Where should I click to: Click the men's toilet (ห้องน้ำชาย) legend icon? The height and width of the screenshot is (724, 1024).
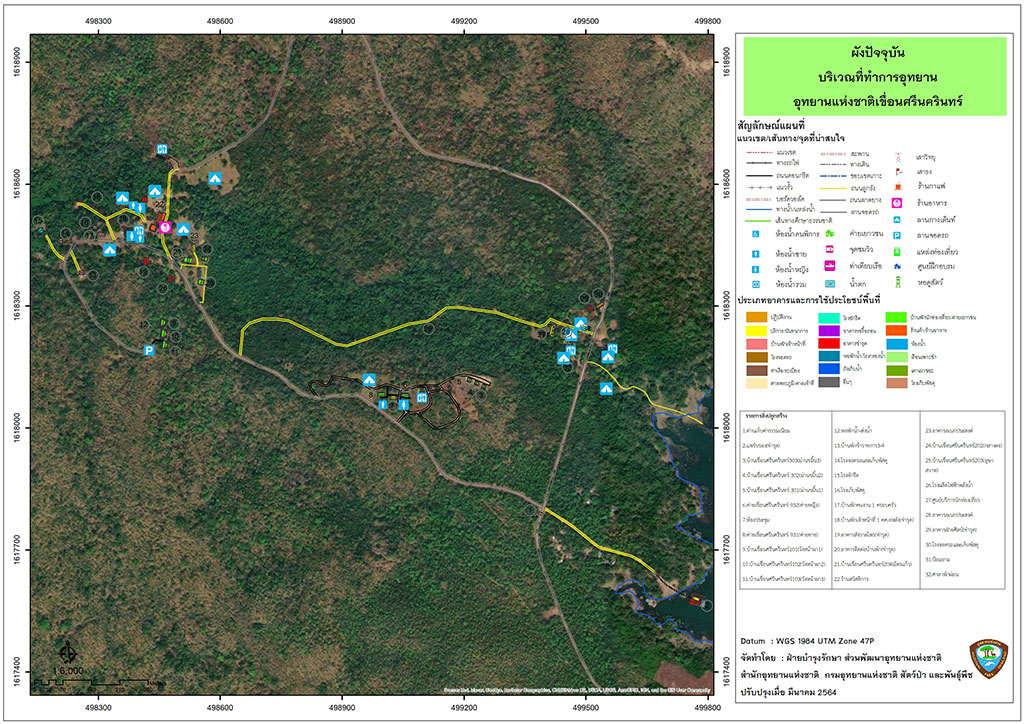756,253
